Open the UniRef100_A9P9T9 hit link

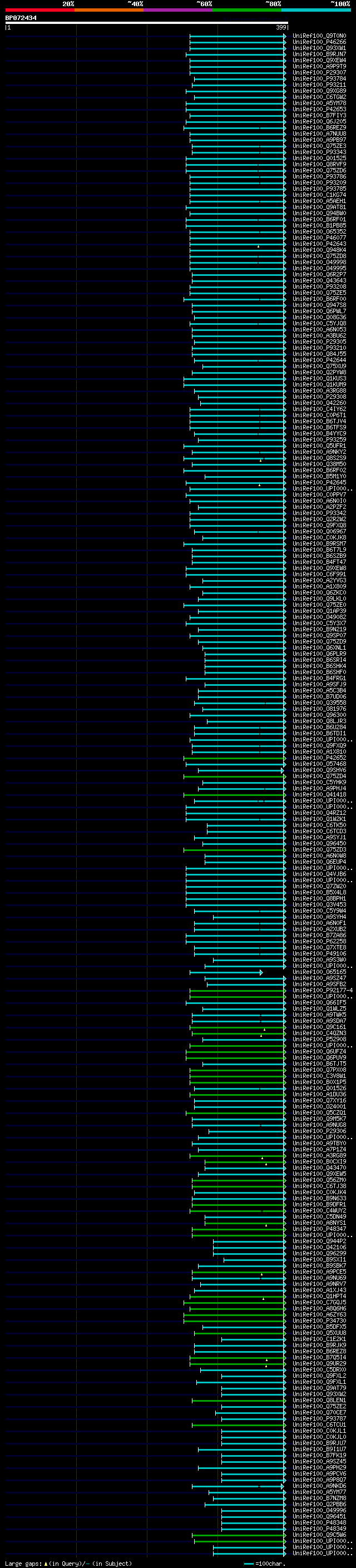tap(319, 66)
